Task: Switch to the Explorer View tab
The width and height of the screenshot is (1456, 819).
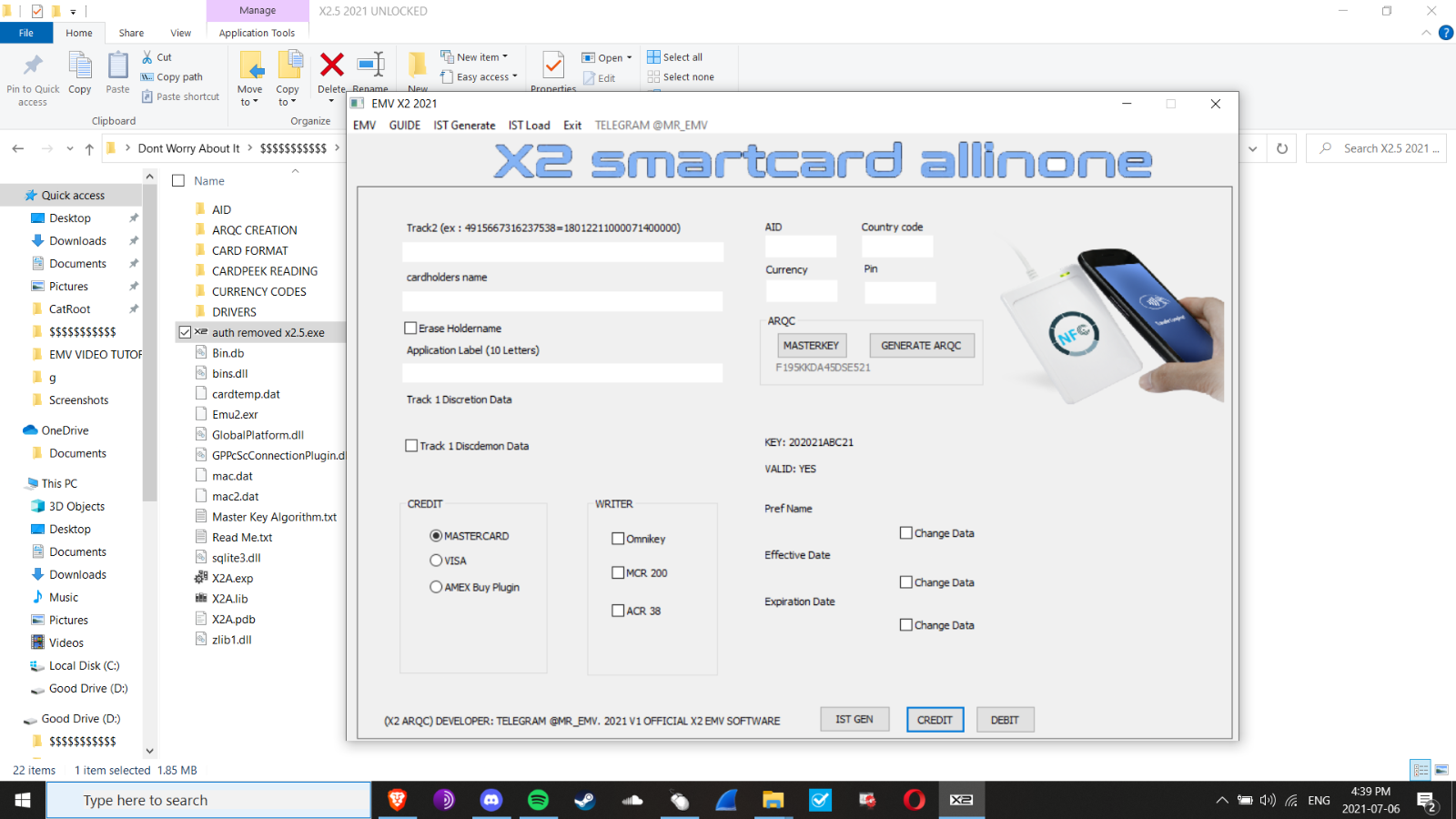Action: tap(181, 33)
